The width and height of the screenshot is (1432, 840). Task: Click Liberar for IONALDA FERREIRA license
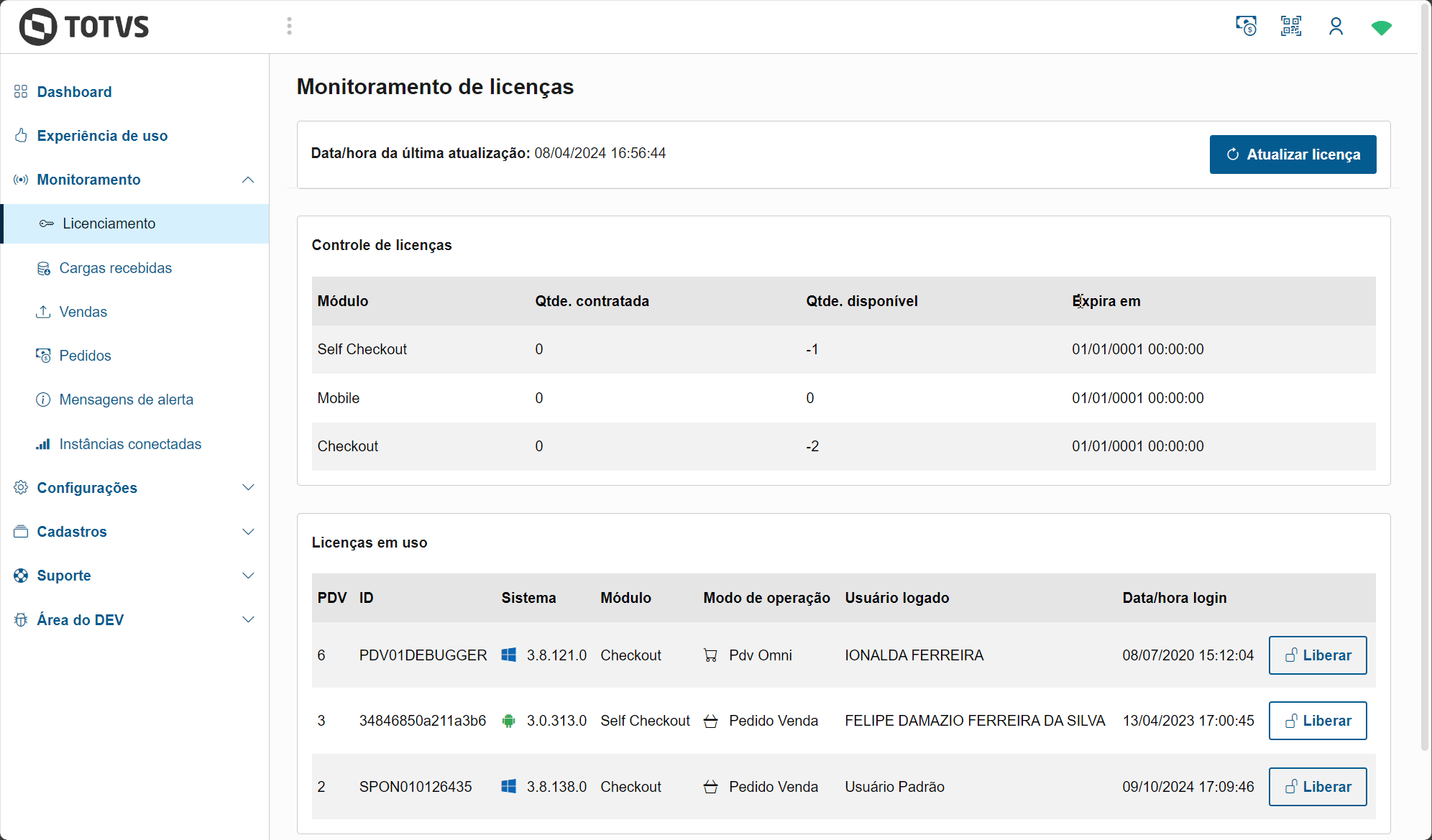(x=1317, y=655)
